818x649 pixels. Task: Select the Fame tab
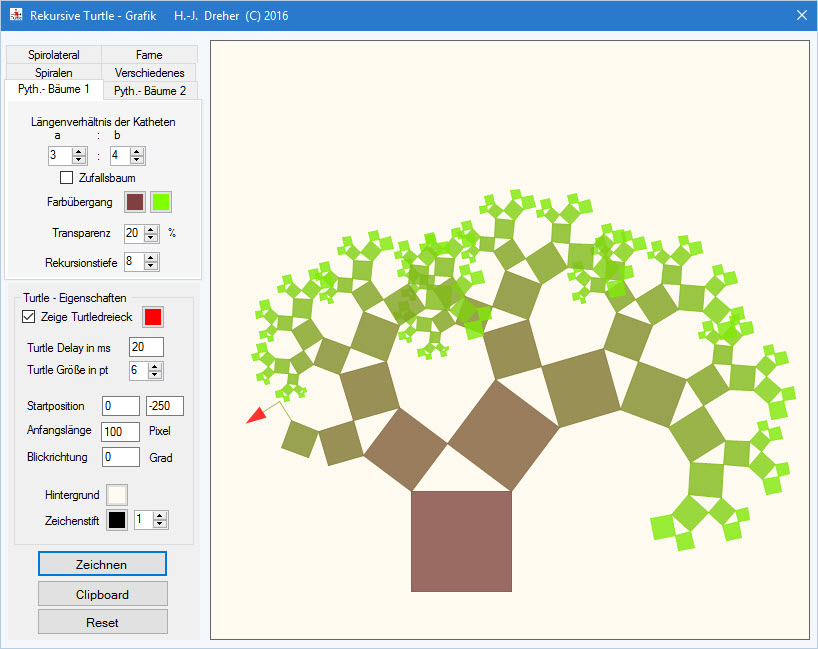coord(148,54)
